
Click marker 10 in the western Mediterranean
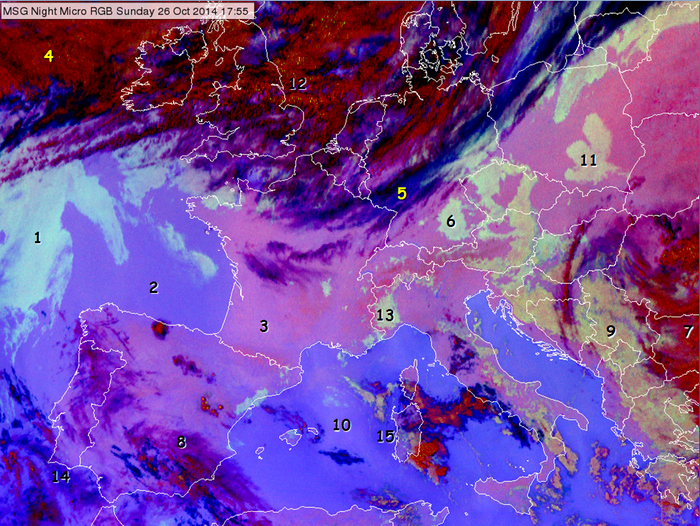click(x=341, y=425)
